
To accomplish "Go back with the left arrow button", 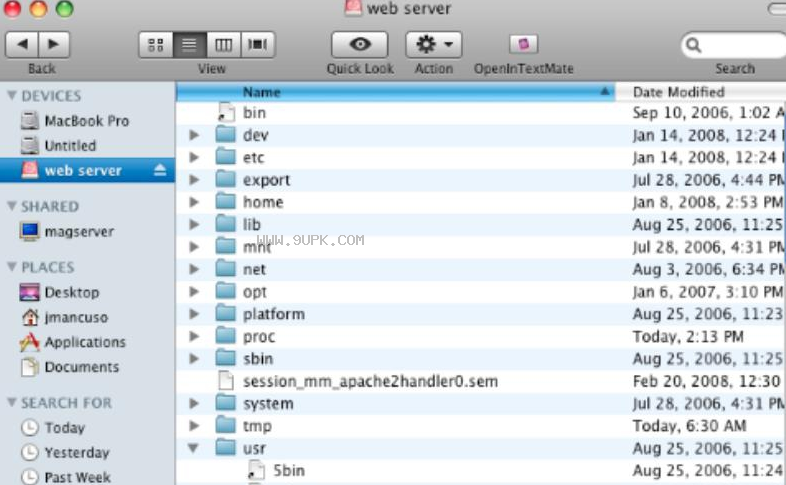I will point(22,45).
